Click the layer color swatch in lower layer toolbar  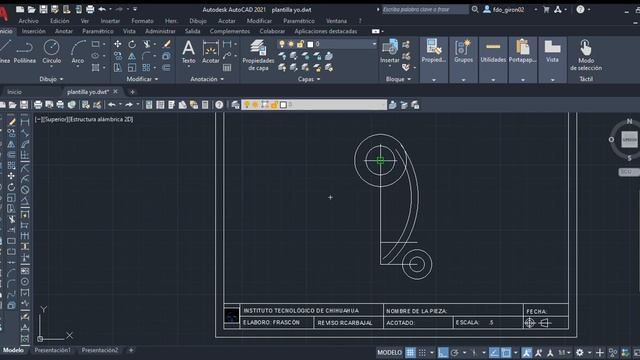pyautogui.click(x=283, y=105)
